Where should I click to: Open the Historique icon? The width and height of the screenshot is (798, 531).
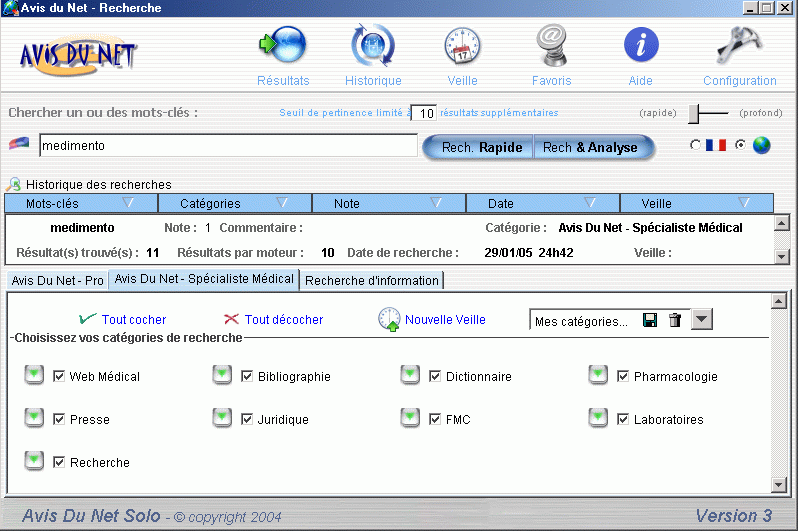point(373,45)
